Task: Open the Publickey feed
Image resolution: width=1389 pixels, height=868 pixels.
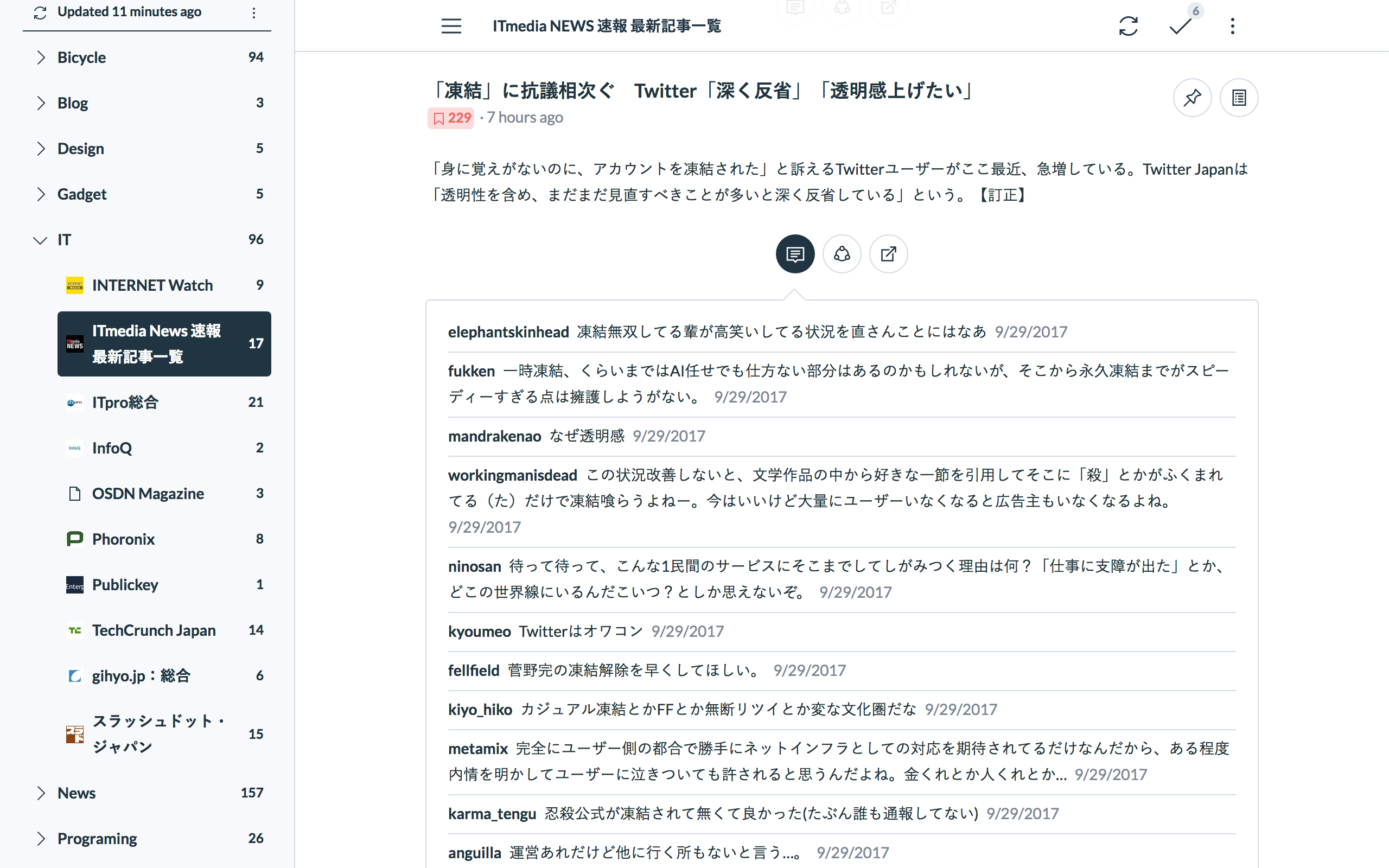Action: (x=164, y=585)
